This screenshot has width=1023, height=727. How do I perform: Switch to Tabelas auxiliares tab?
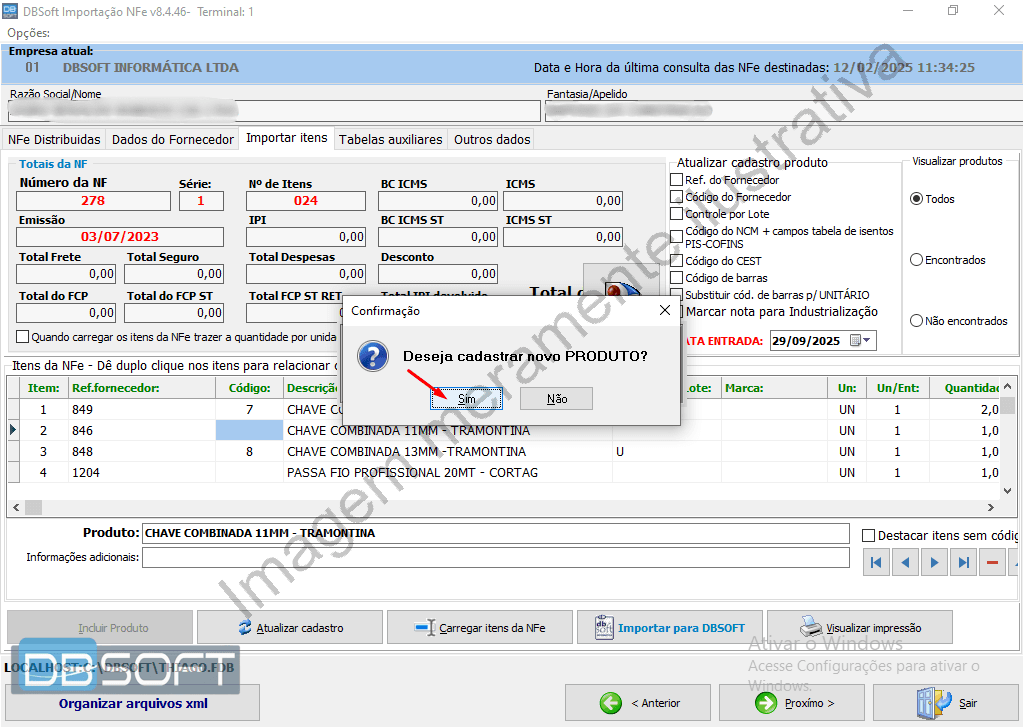click(390, 140)
